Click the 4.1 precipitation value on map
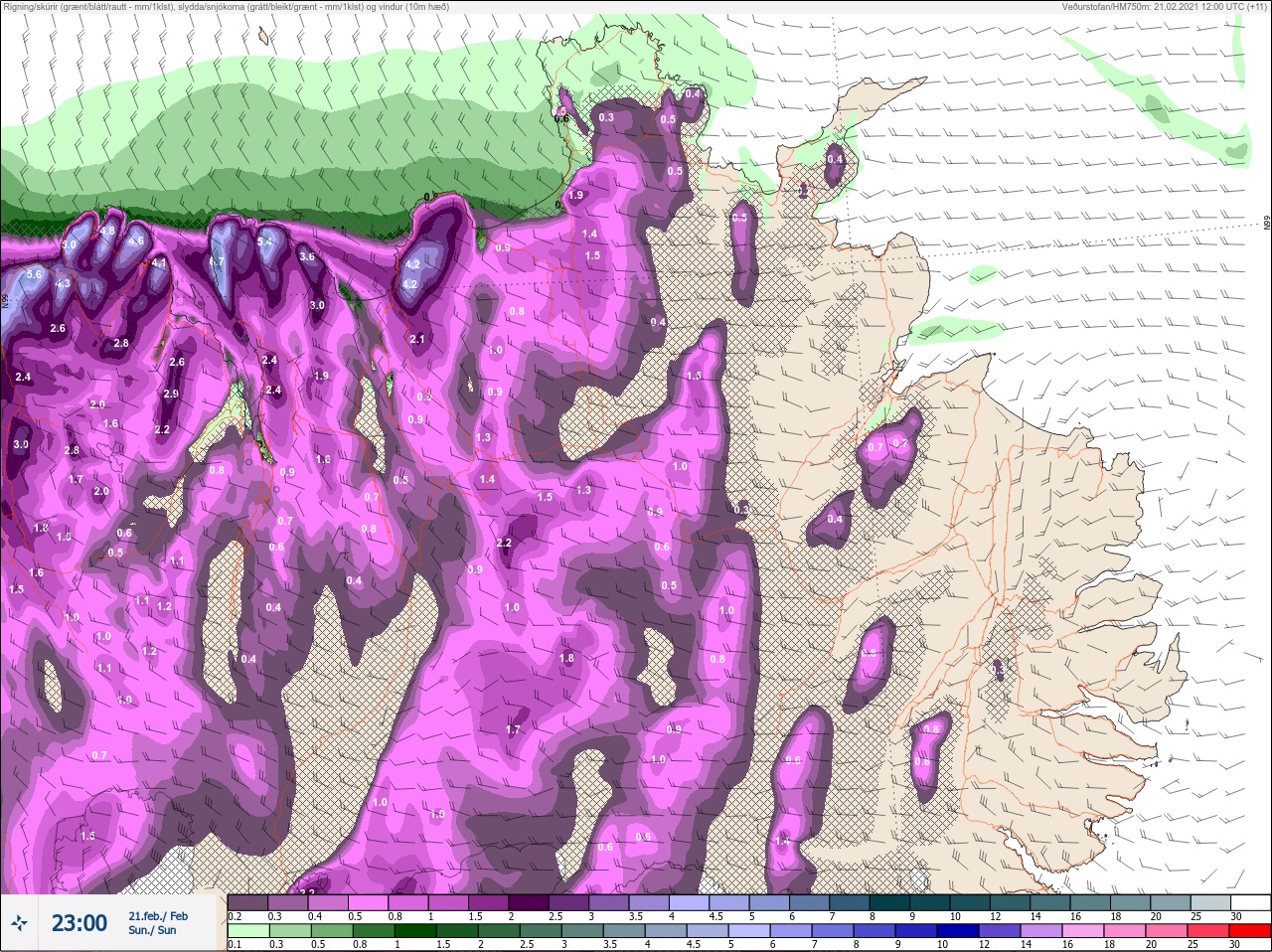1272x952 pixels. click(x=159, y=263)
